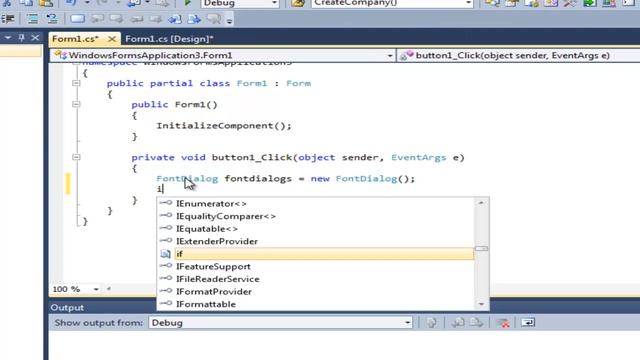Collapse the Form1 class outline region
The height and width of the screenshot is (360, 640).
click(x=76, y=83)
